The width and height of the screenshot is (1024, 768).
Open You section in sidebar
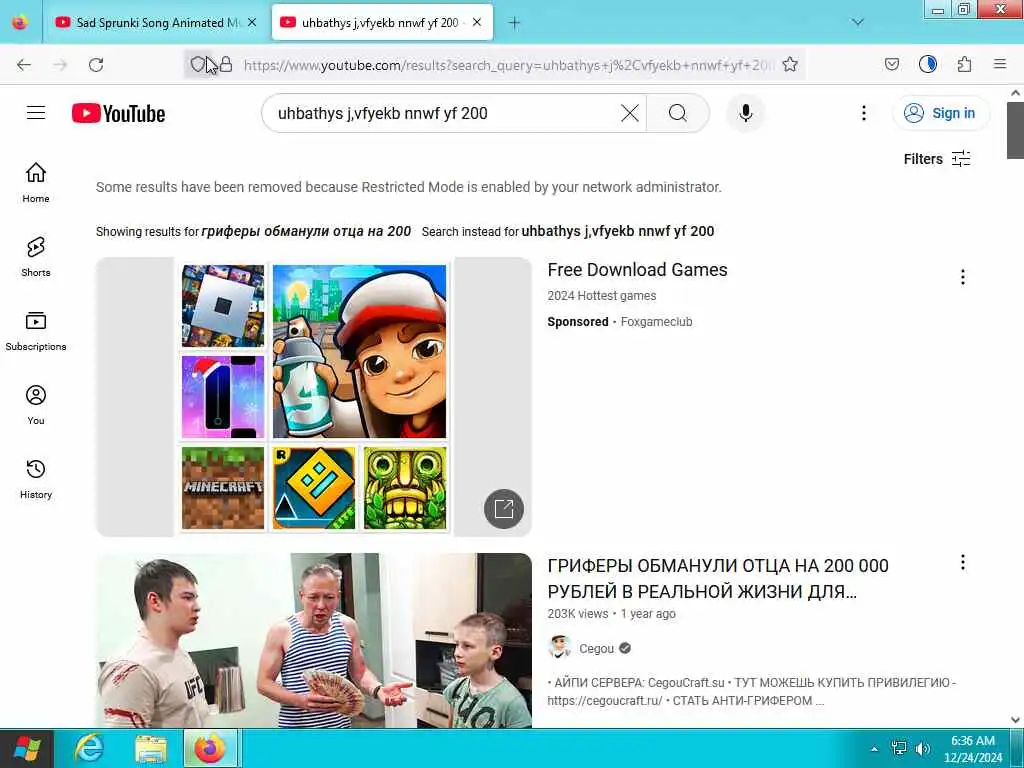point(36,405)
